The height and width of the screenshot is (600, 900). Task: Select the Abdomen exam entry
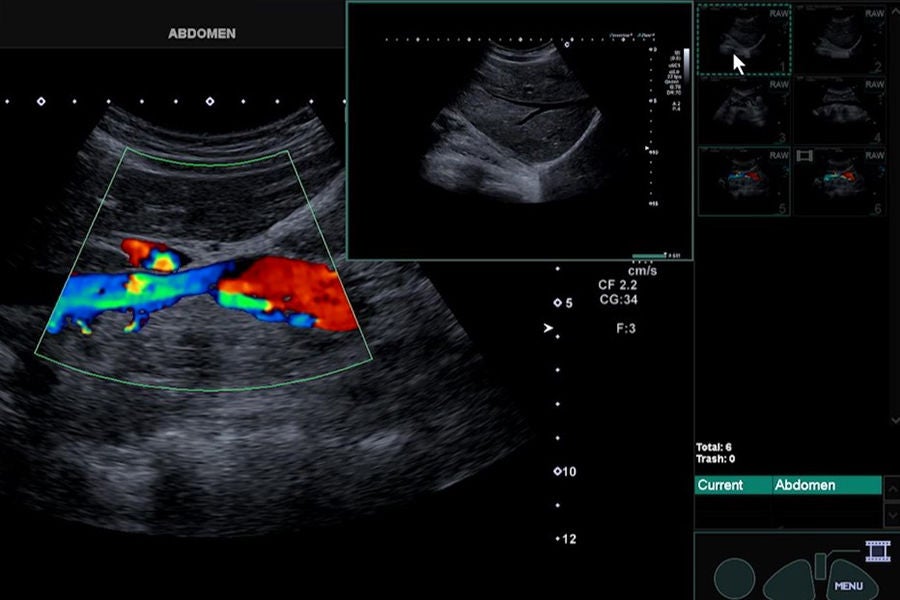827,485
